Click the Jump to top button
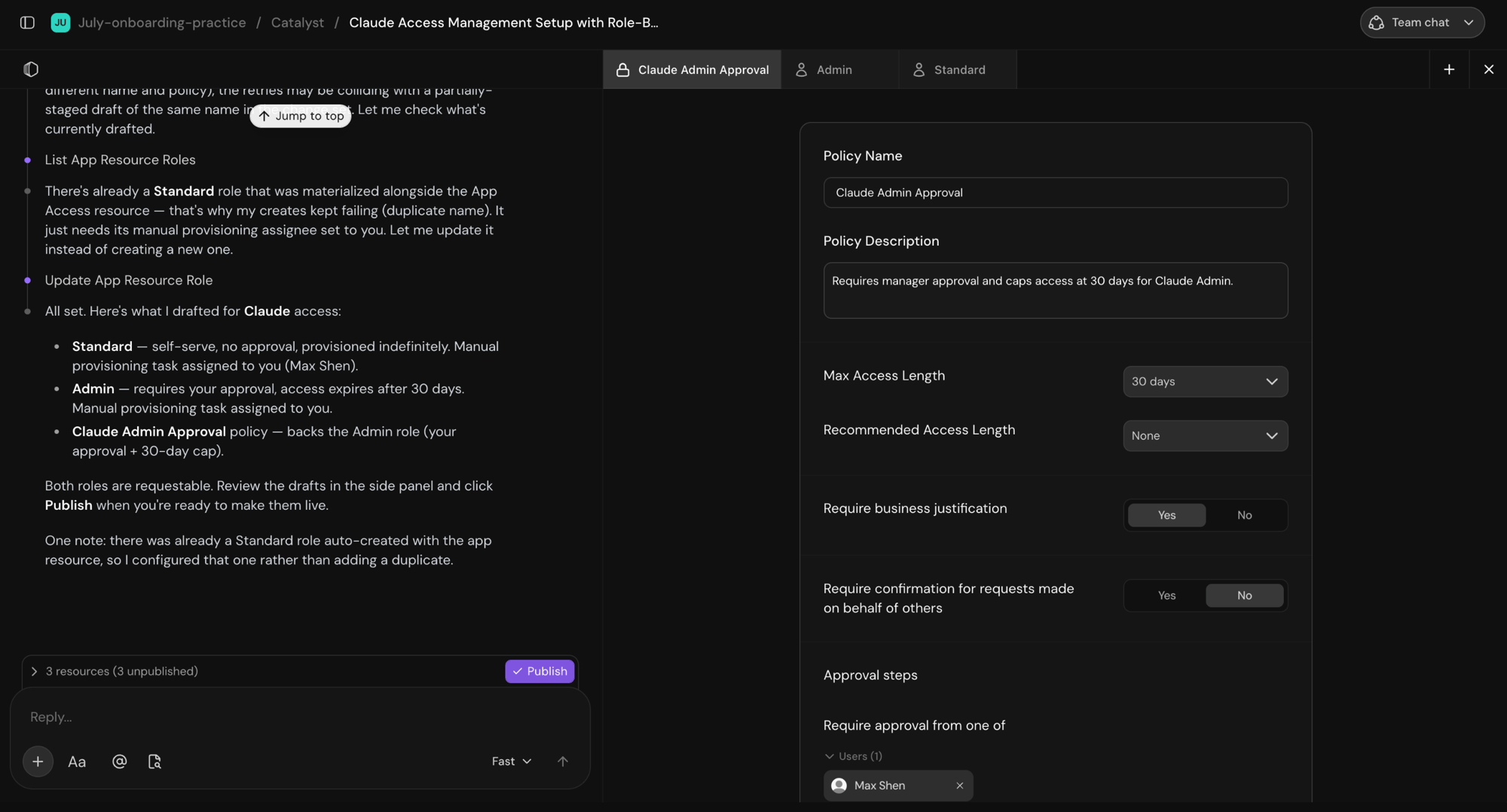This screenshot has width=1507, height=812. pos(301,116)
